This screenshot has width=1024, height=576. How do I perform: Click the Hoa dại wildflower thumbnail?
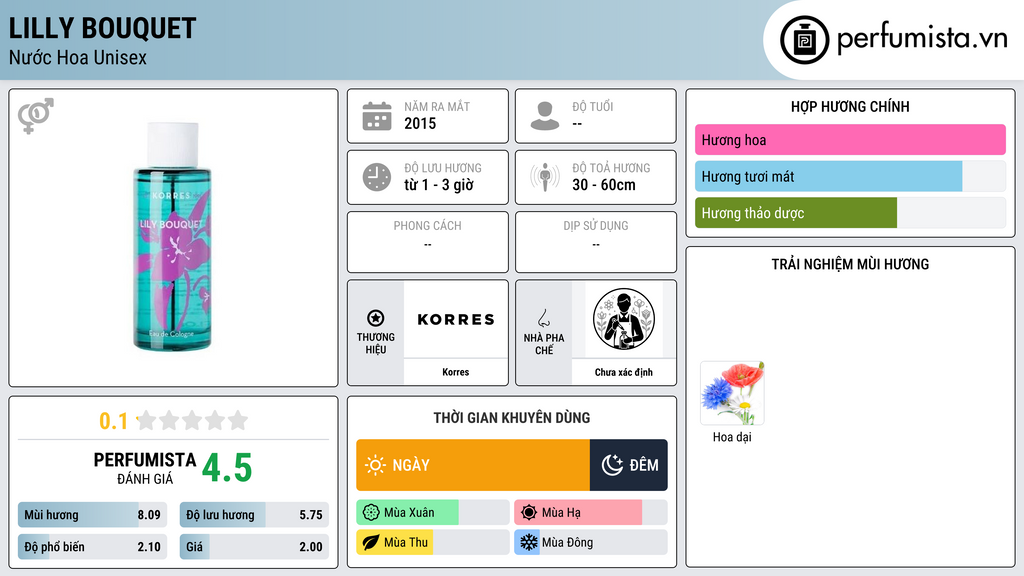(x=732, y=394)
